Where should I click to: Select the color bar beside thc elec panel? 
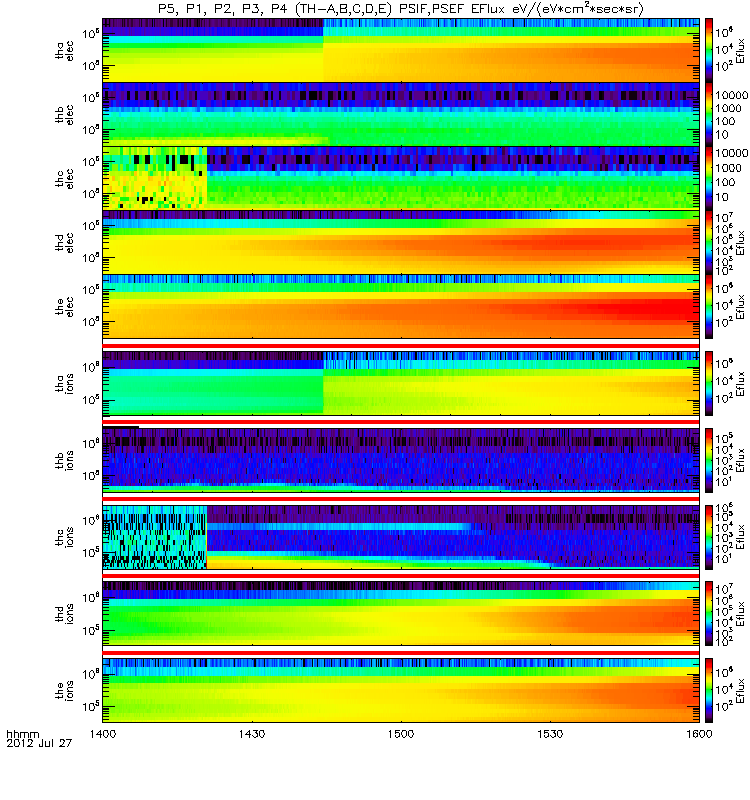[709, 179]
